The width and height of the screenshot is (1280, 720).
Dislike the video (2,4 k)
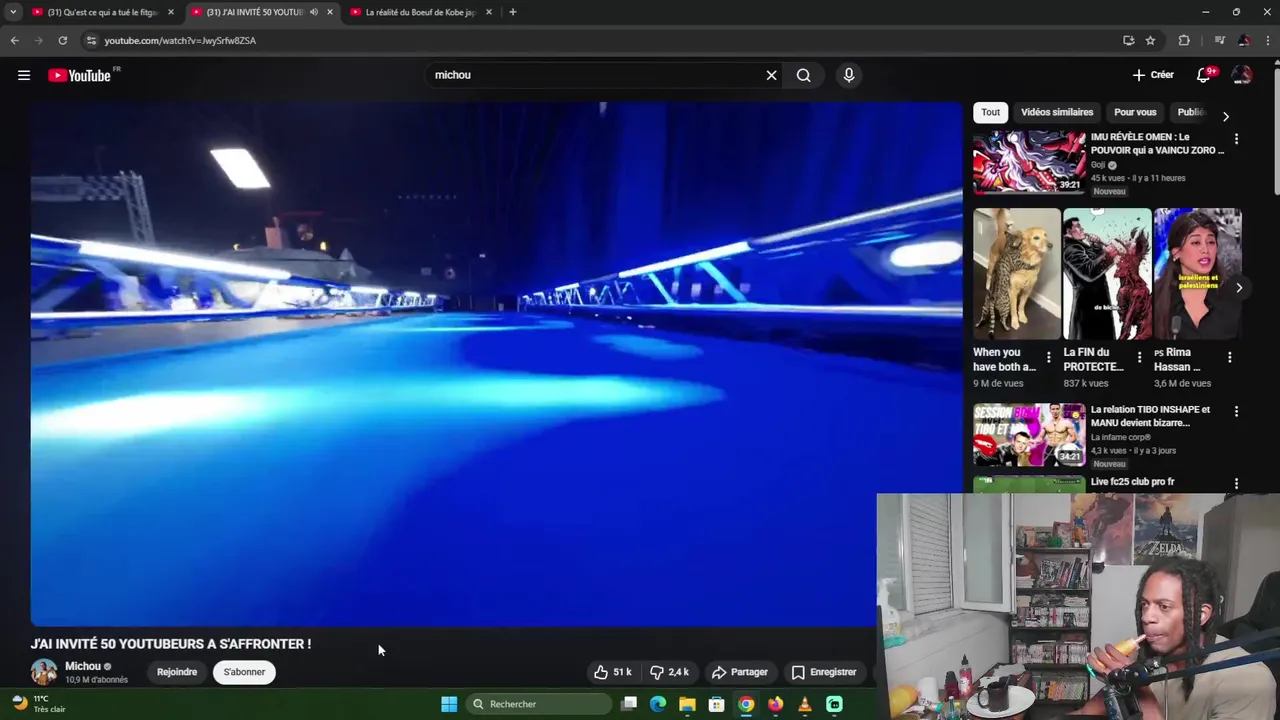pos(669,672)
